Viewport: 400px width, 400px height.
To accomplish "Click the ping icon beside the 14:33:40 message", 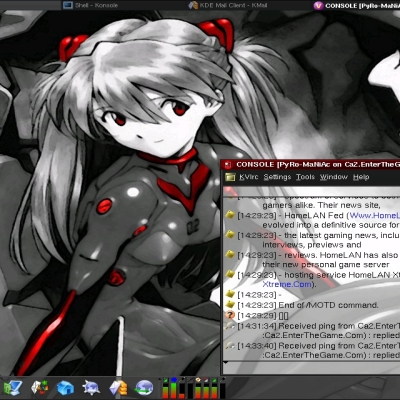I will click(230, 346).
